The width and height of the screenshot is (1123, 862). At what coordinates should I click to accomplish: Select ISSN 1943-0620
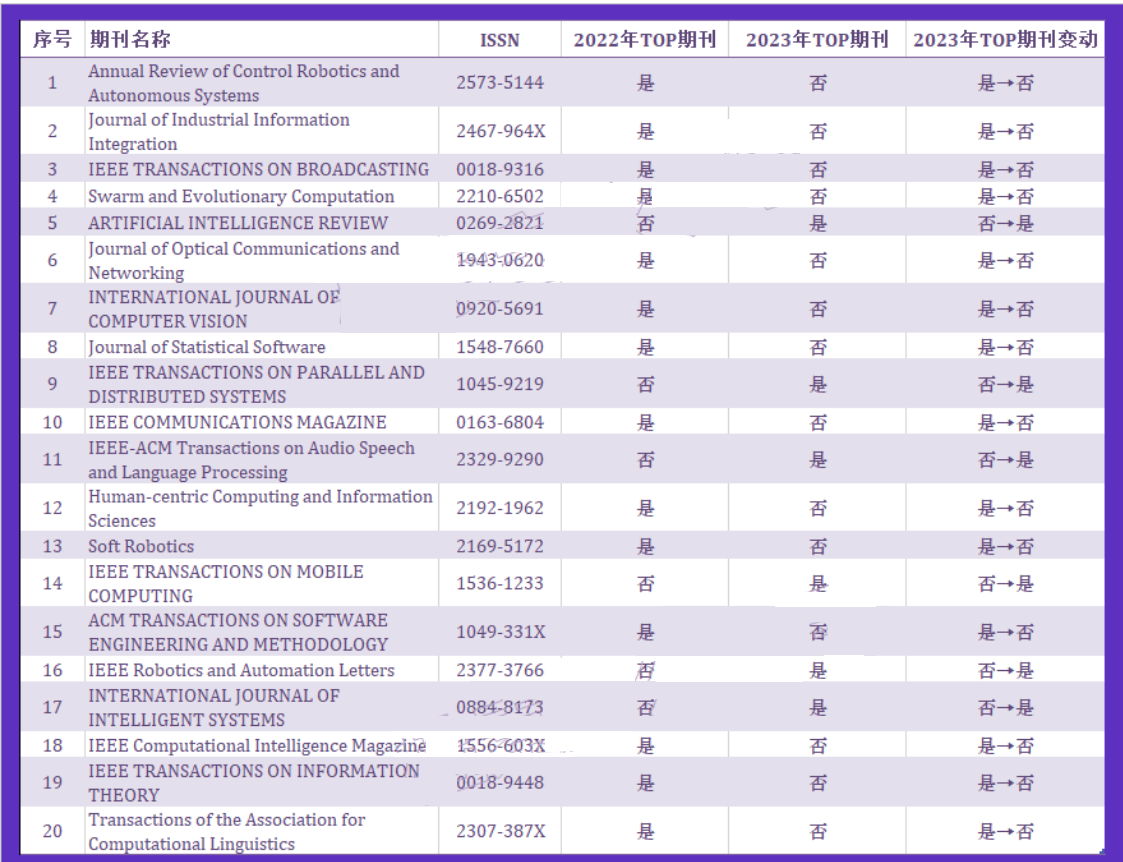click(500, 261)
